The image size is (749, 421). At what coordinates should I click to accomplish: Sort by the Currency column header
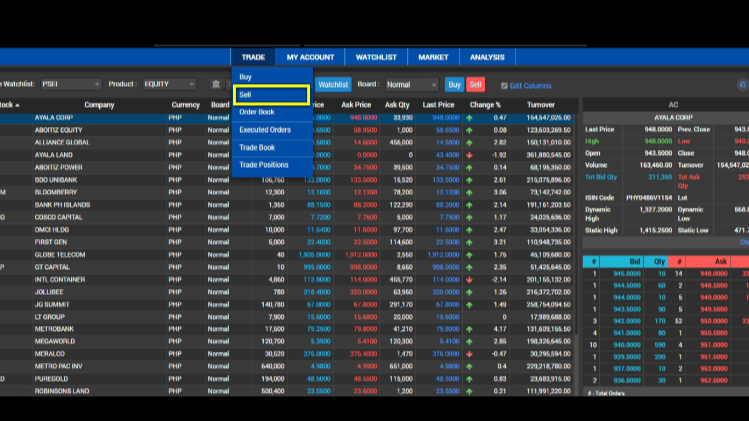[x=185, y=105]
